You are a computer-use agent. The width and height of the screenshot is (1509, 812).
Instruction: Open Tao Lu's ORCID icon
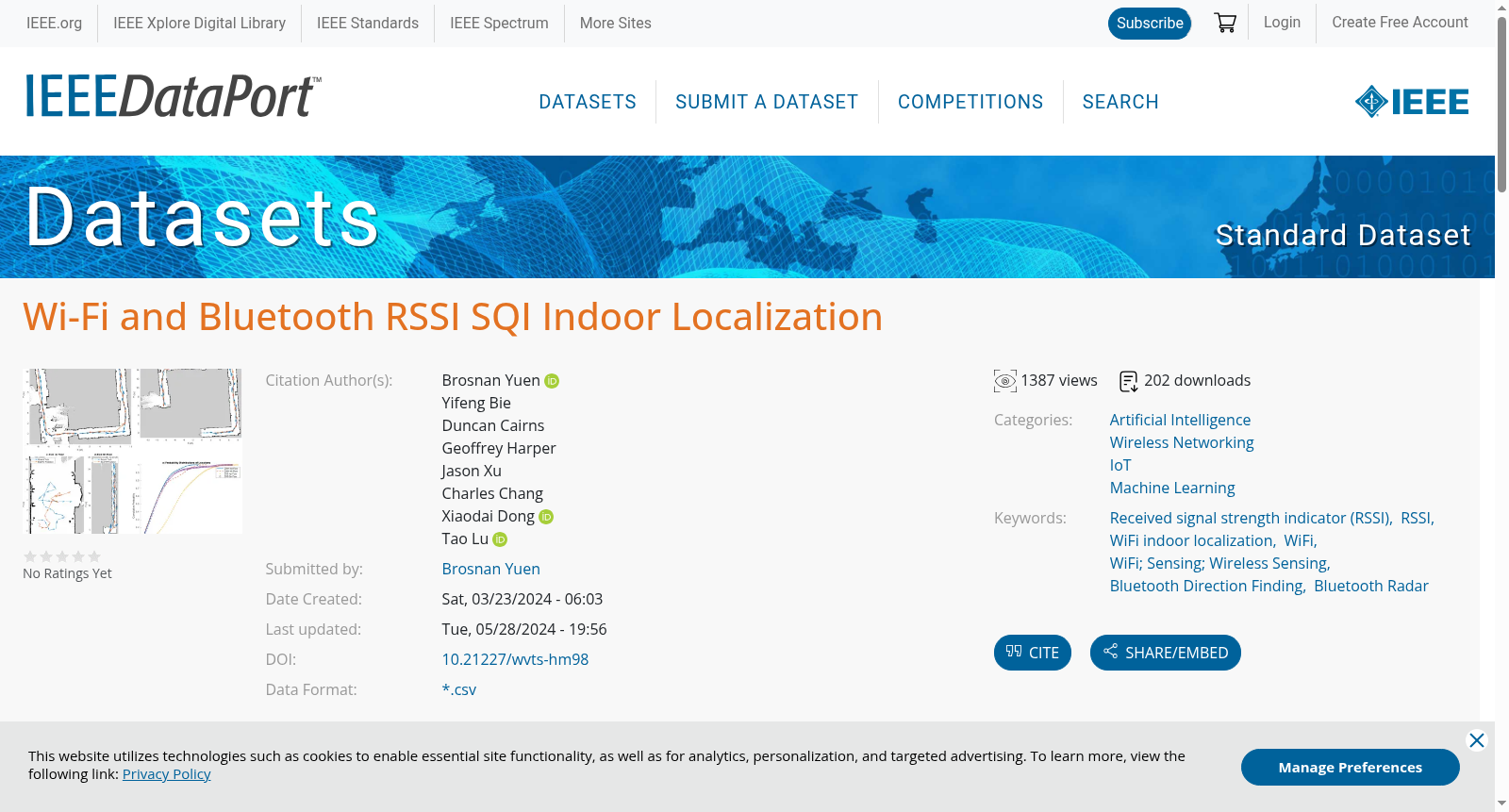pyautogui.click(x=500, y=539)
